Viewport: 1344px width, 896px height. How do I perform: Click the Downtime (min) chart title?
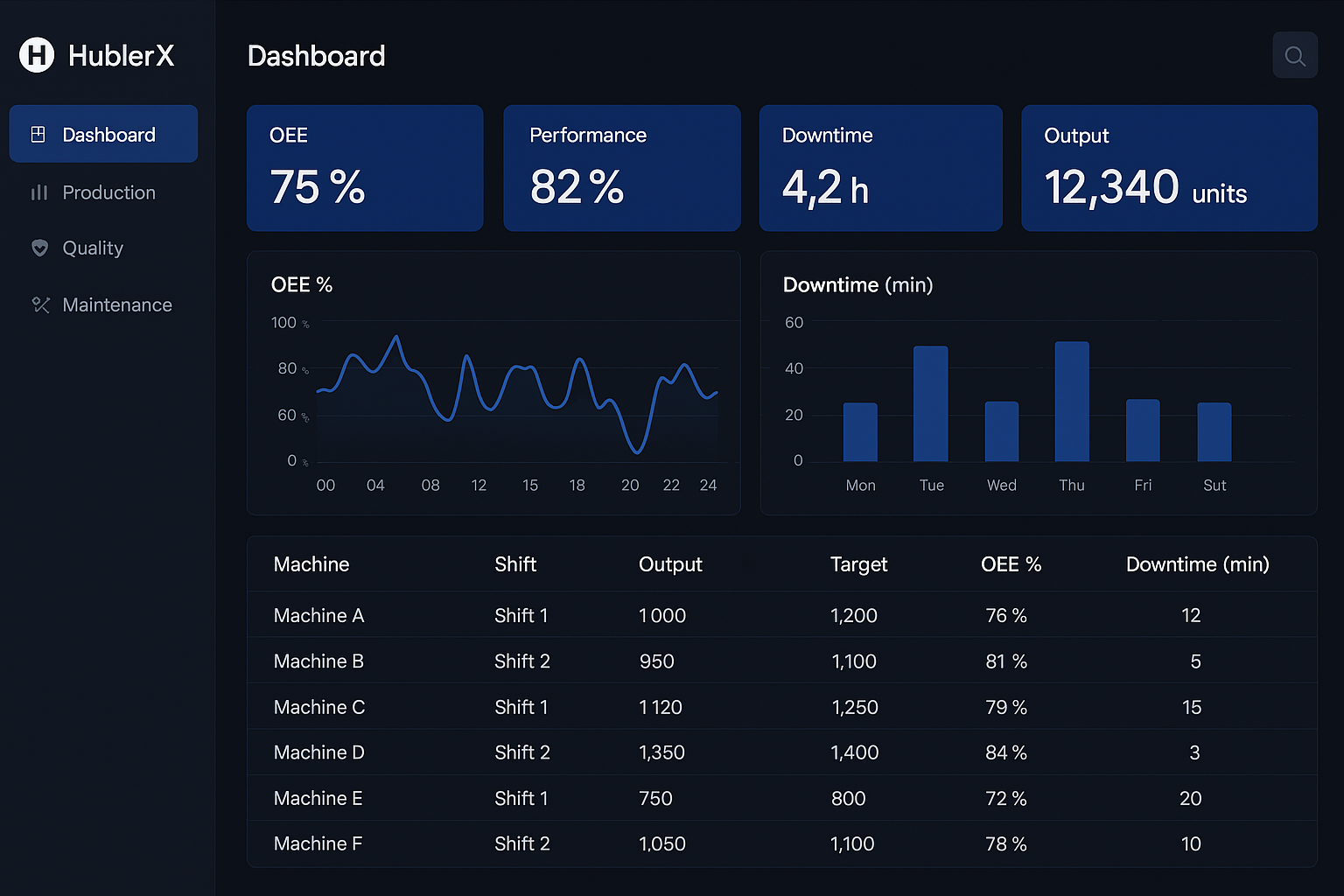tap(857, 284)
